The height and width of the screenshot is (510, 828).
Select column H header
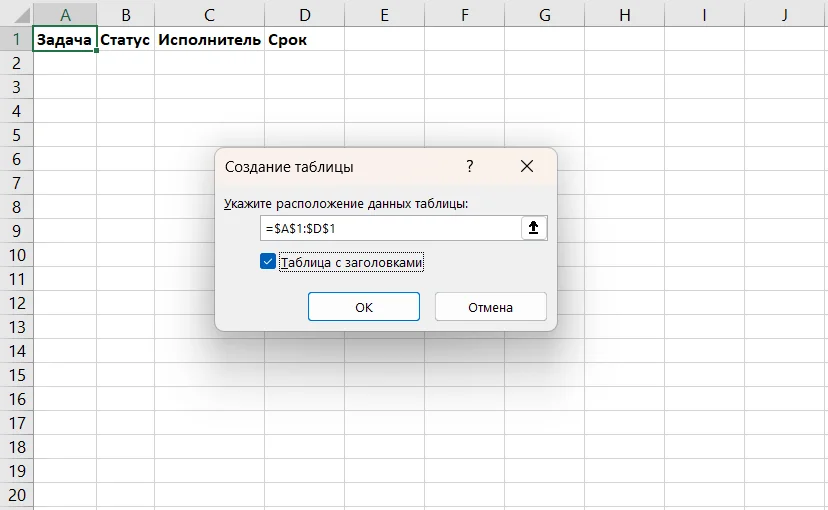(625, 14)
